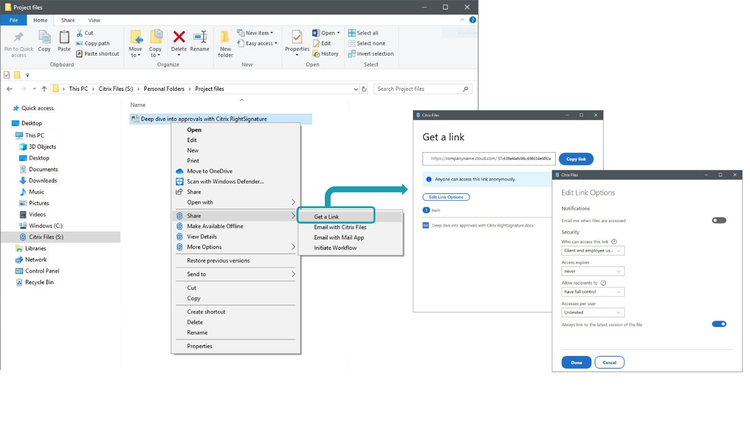Choose Email with Citrix Files
The height and width of the screenshot is (422, 750).
[x=350, y=227]
